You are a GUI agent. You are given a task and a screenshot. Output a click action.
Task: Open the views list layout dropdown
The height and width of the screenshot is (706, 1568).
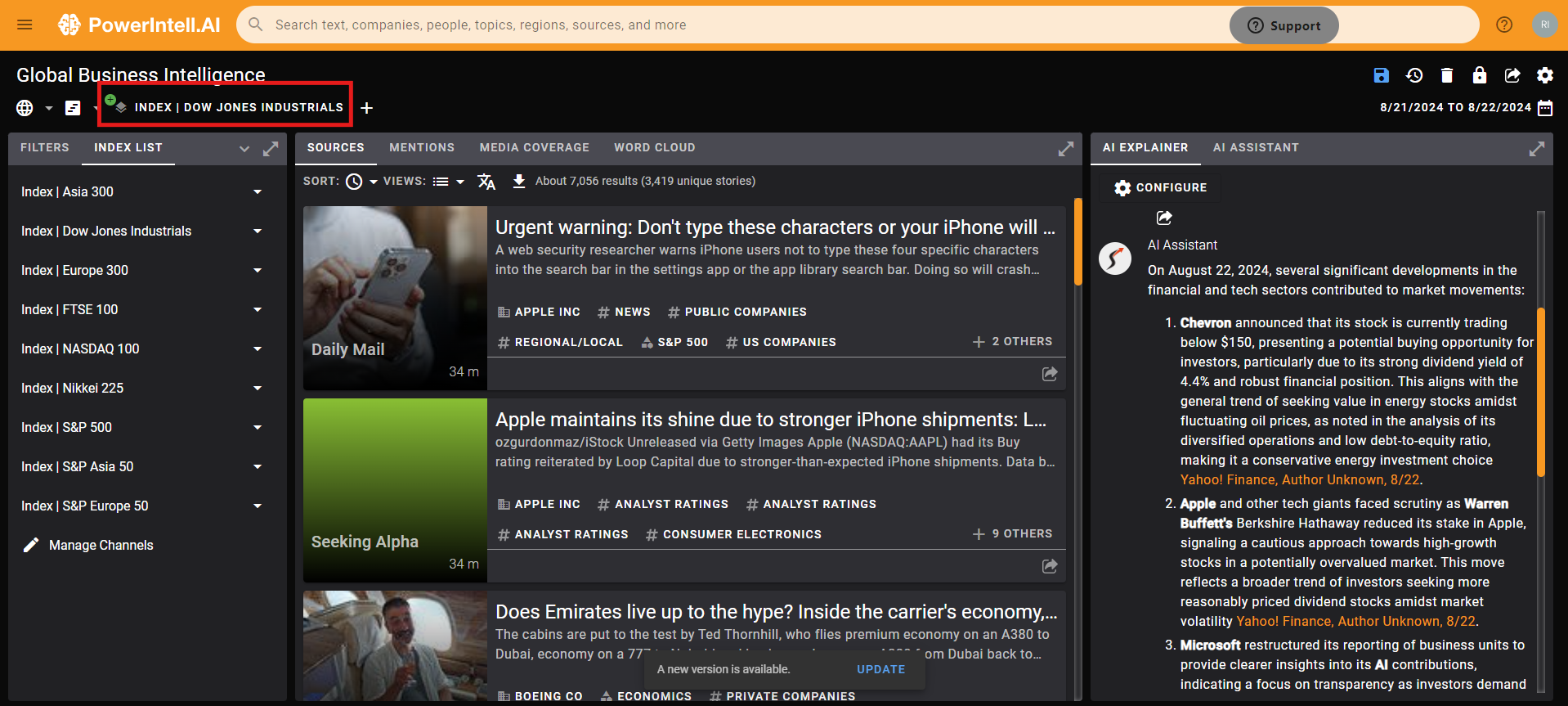[x=448, y=182]
